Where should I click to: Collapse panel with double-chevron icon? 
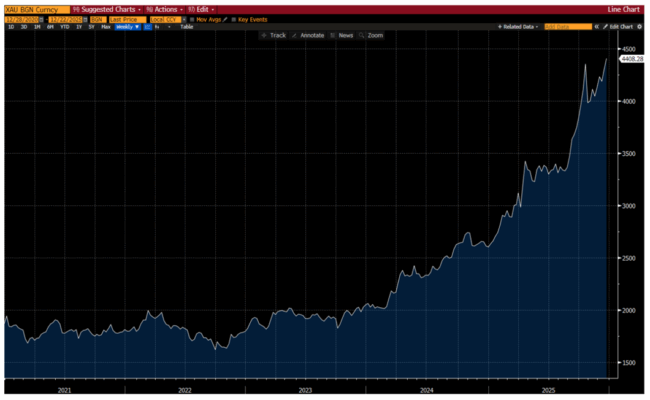tap(598, 26)
